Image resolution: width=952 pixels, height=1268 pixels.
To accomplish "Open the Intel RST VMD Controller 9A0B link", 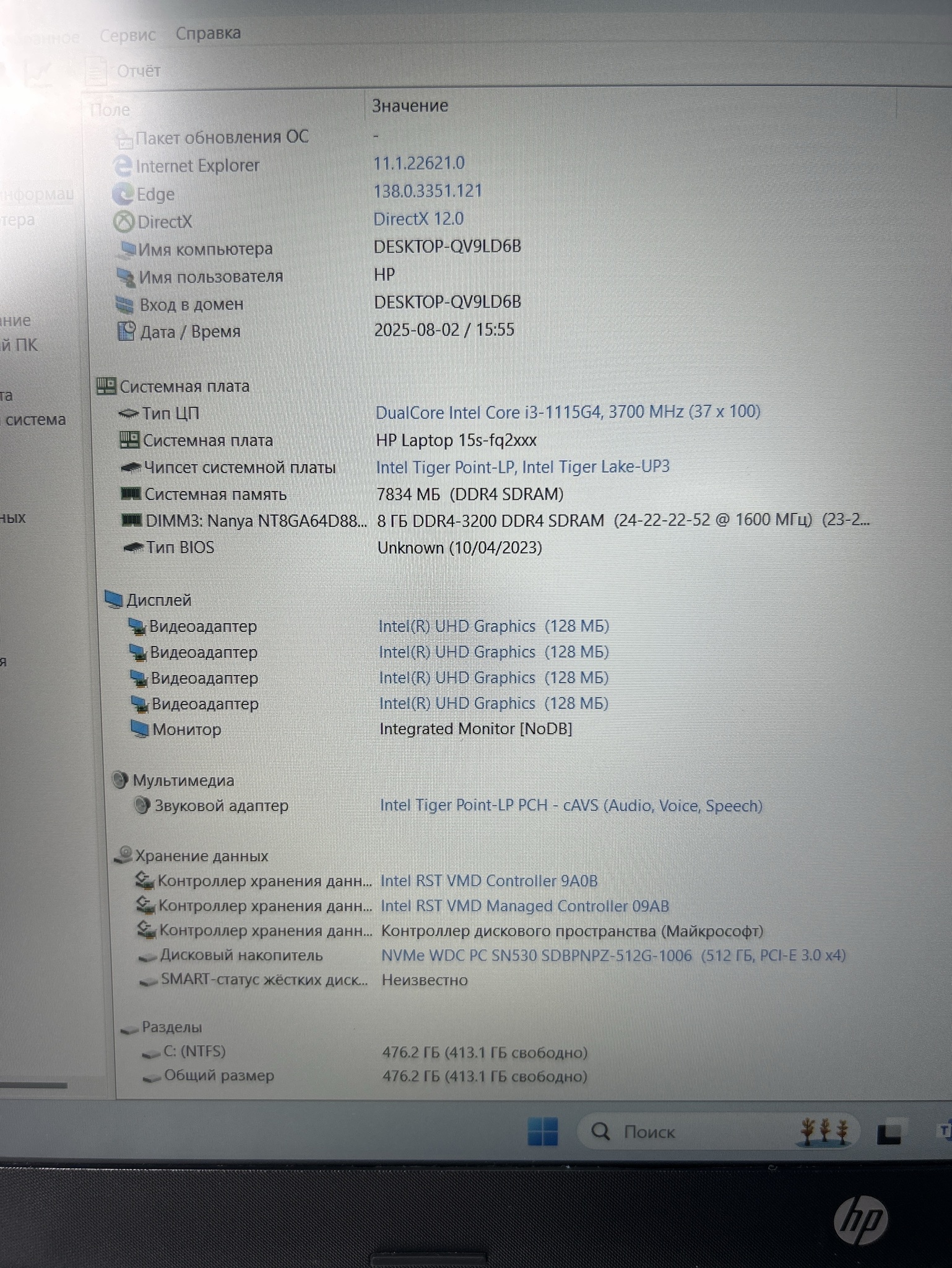I will click(489, 880).
